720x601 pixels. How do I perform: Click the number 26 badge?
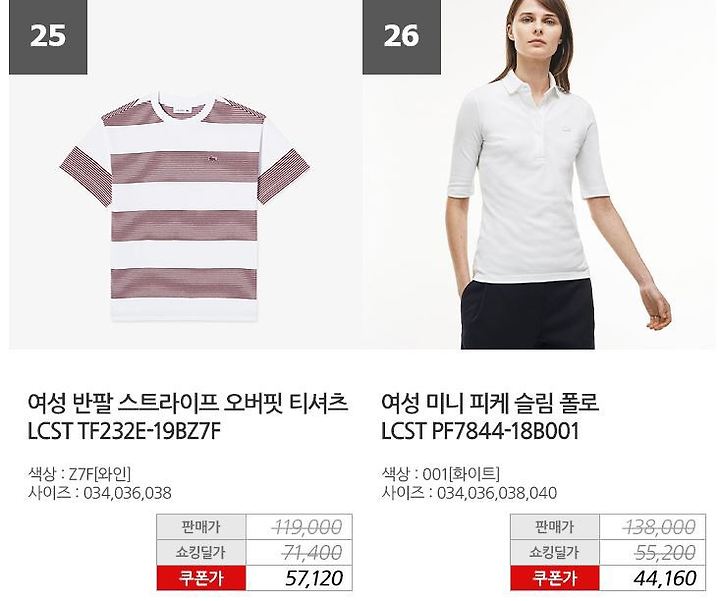401,36
